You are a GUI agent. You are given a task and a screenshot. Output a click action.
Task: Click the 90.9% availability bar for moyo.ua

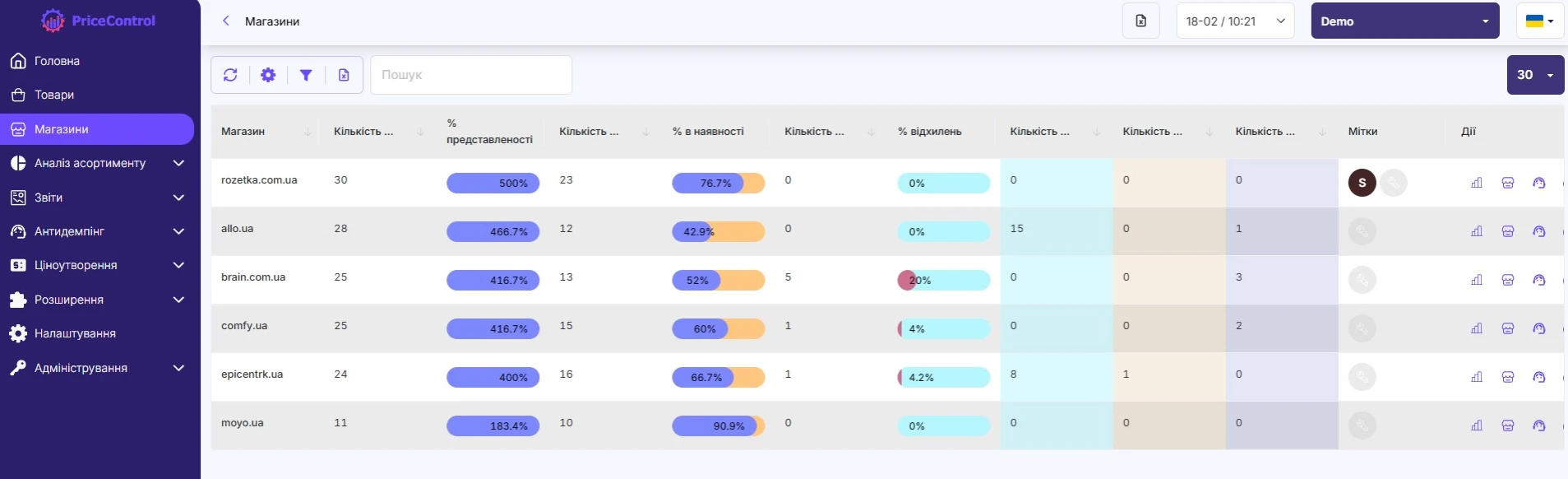tap(718, 426)
